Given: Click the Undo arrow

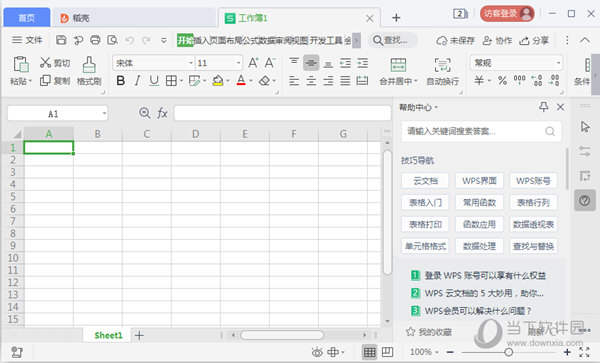Looking at the screenshot, I should pos(129,40).
